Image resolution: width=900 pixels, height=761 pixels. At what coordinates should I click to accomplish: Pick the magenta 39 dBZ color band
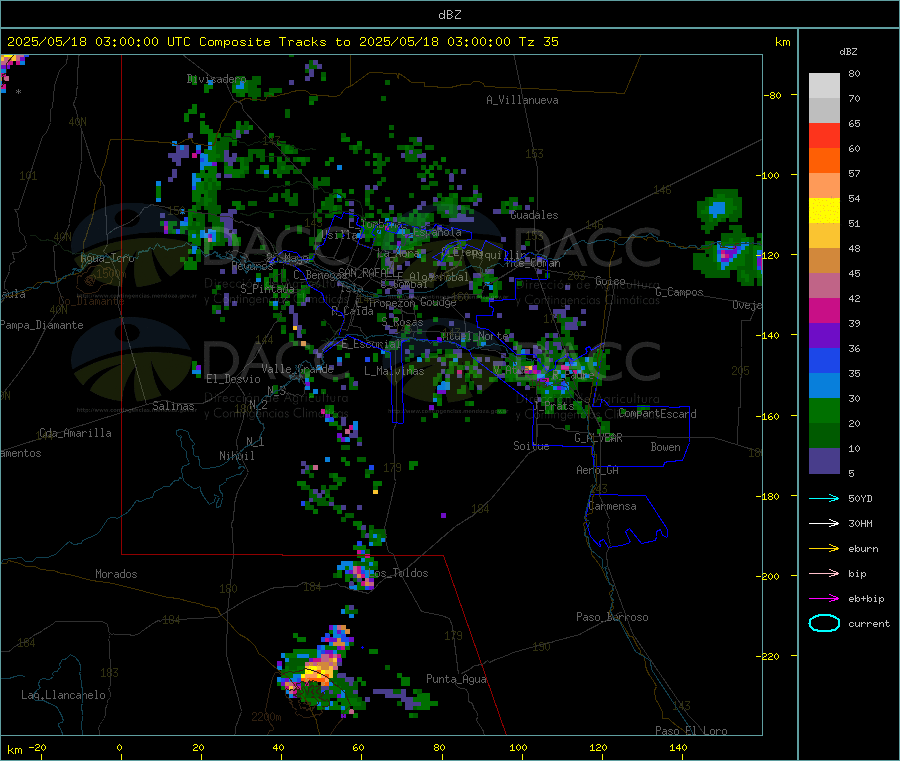point(824,310)
